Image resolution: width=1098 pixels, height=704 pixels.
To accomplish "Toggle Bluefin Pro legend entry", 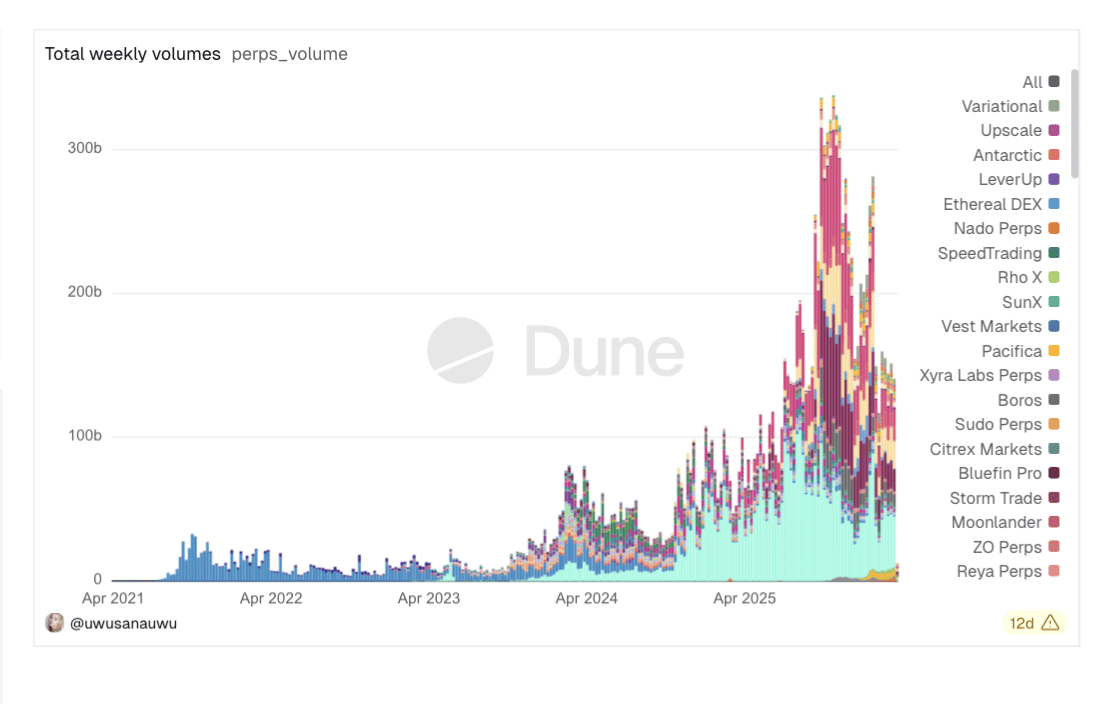I will point(1000,473).
